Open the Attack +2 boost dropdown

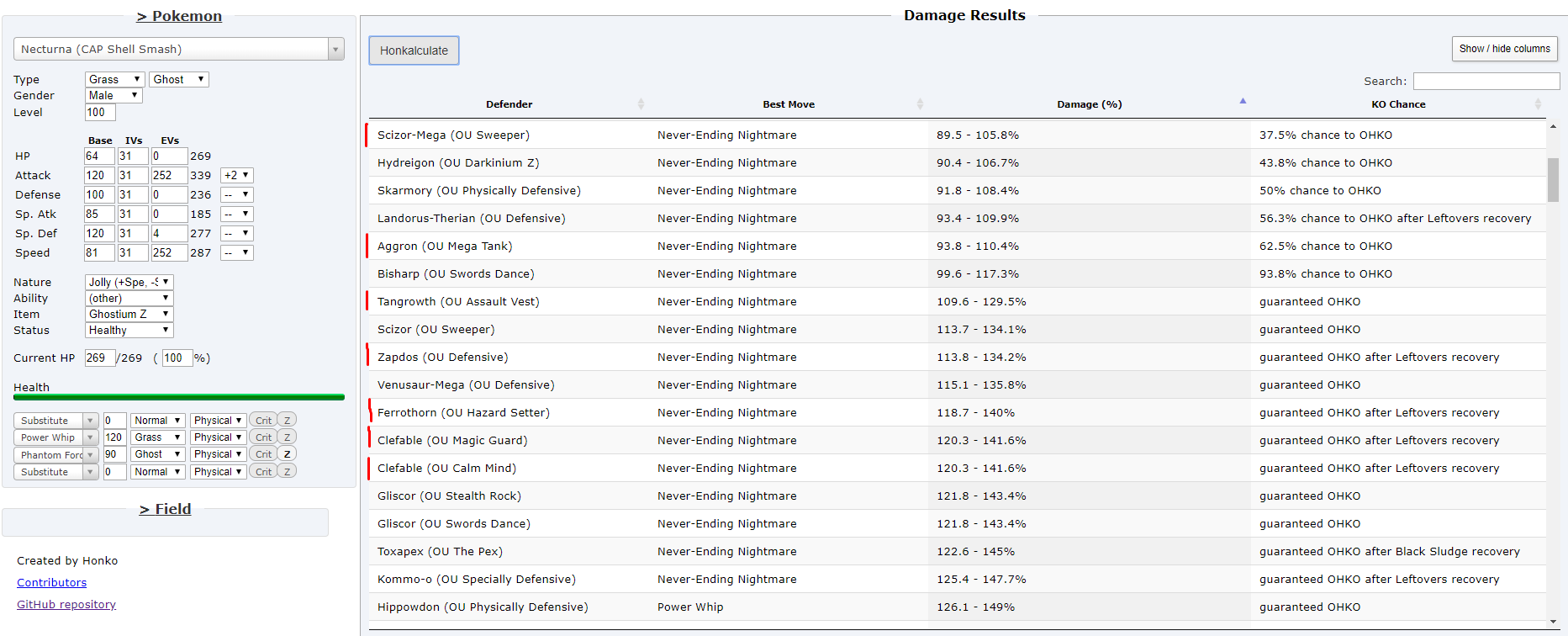(x=236, y=175)
